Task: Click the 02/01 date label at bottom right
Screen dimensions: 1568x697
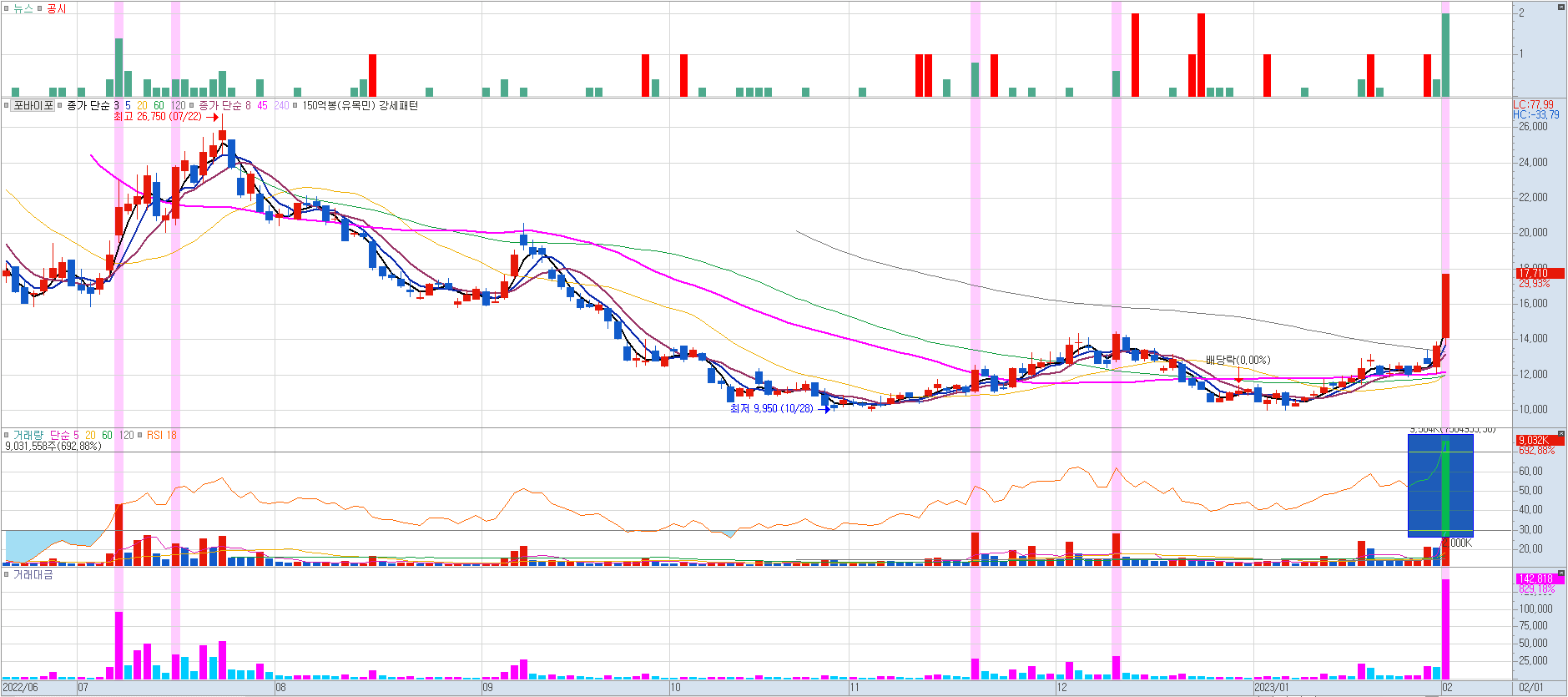Action: click(x=1531, y=688)
